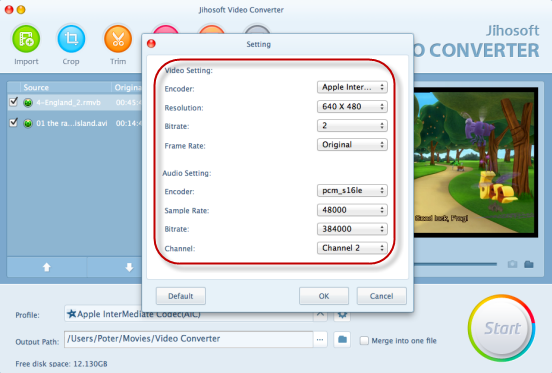Click the Output Path text field

point(189,339)
